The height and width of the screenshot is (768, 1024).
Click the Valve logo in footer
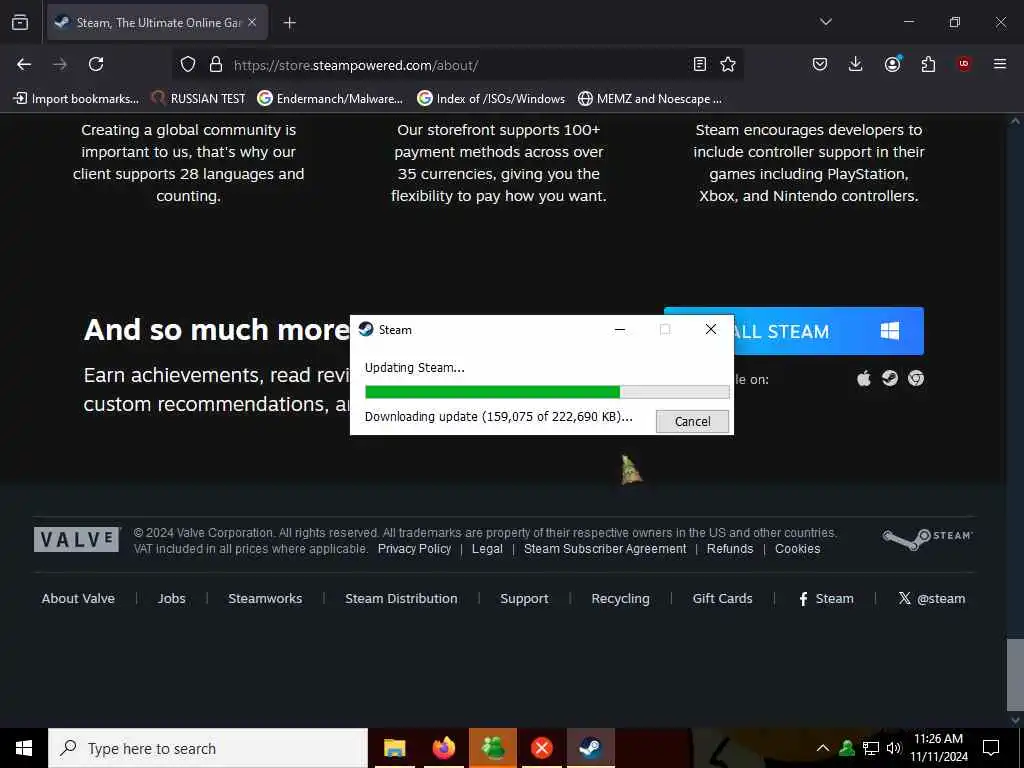click(77, 539)
